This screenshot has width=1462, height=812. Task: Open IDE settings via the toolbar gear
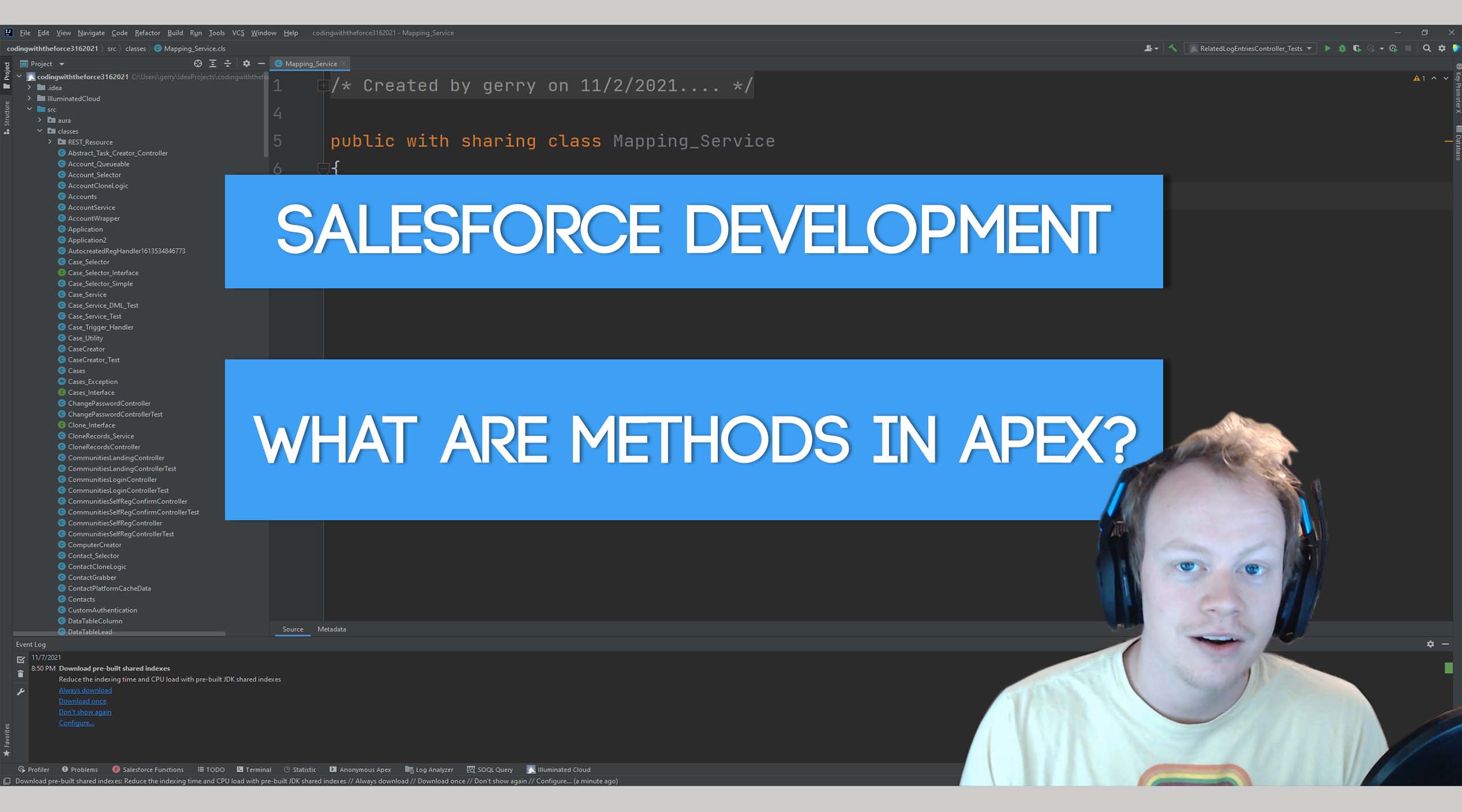coord(1442,48)
